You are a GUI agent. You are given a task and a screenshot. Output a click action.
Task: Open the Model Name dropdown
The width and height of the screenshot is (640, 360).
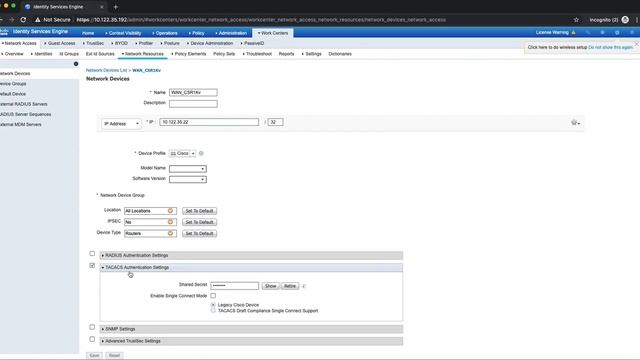(188, 169)
